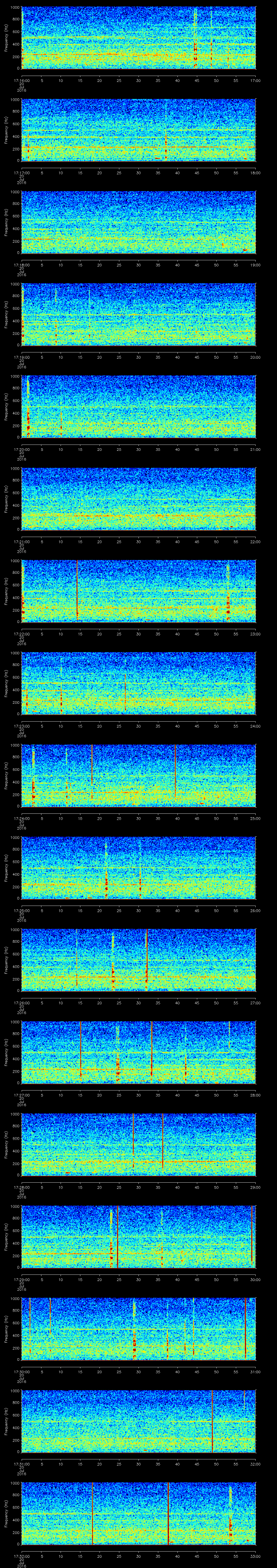The height and width of the screenshot is (1568, 277).
Task: Click the 17:16:00 start time label
Action: click(21, 80)
